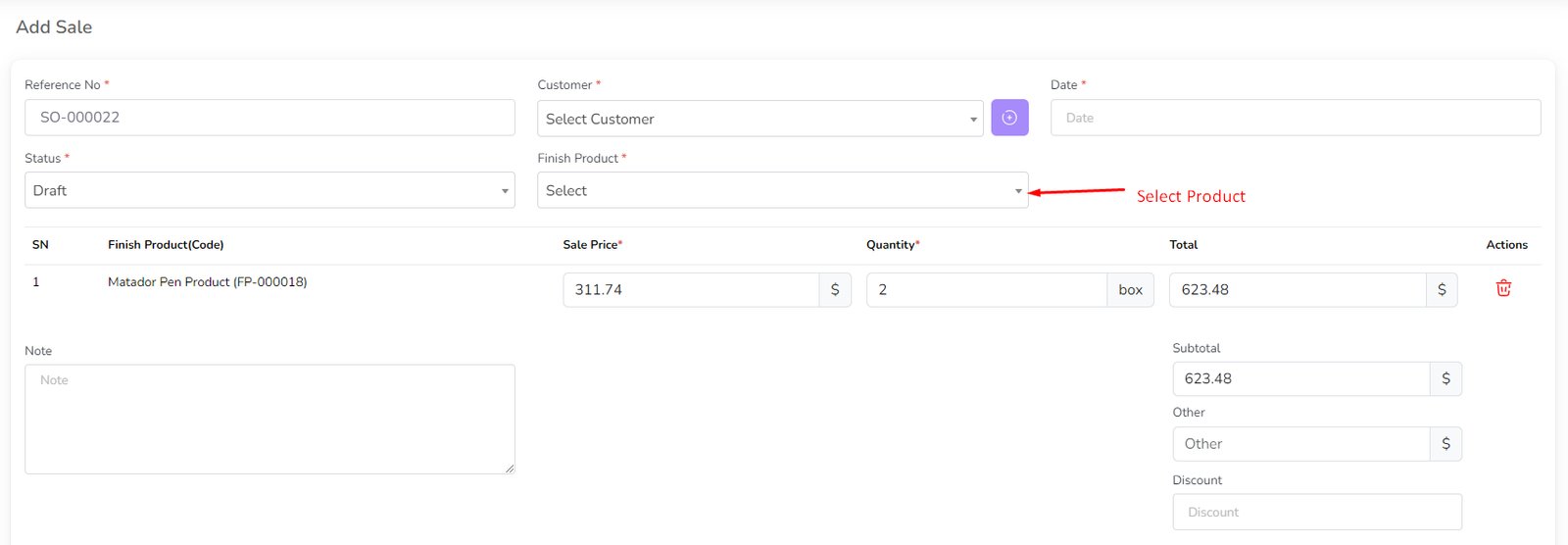Click the Quantity field showing 2

click(986, 290)
